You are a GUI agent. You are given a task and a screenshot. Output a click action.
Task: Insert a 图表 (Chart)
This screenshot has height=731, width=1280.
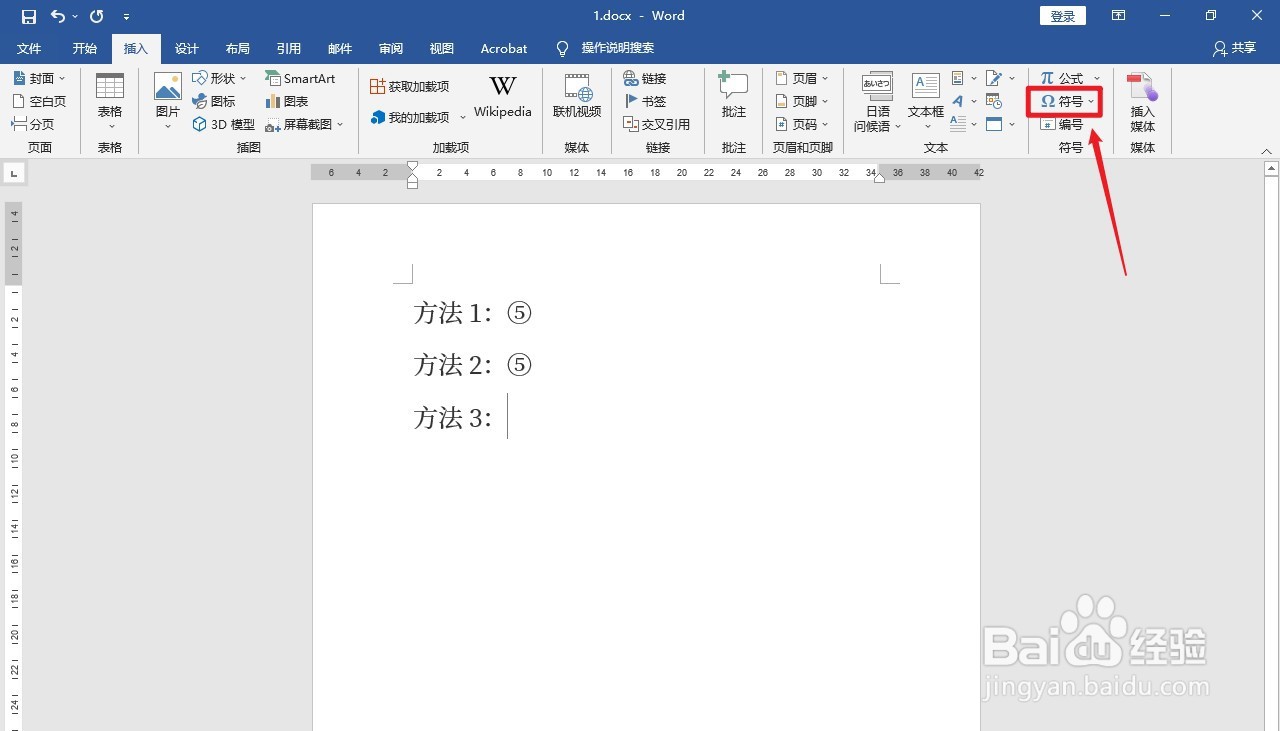(x=287, y=101)
